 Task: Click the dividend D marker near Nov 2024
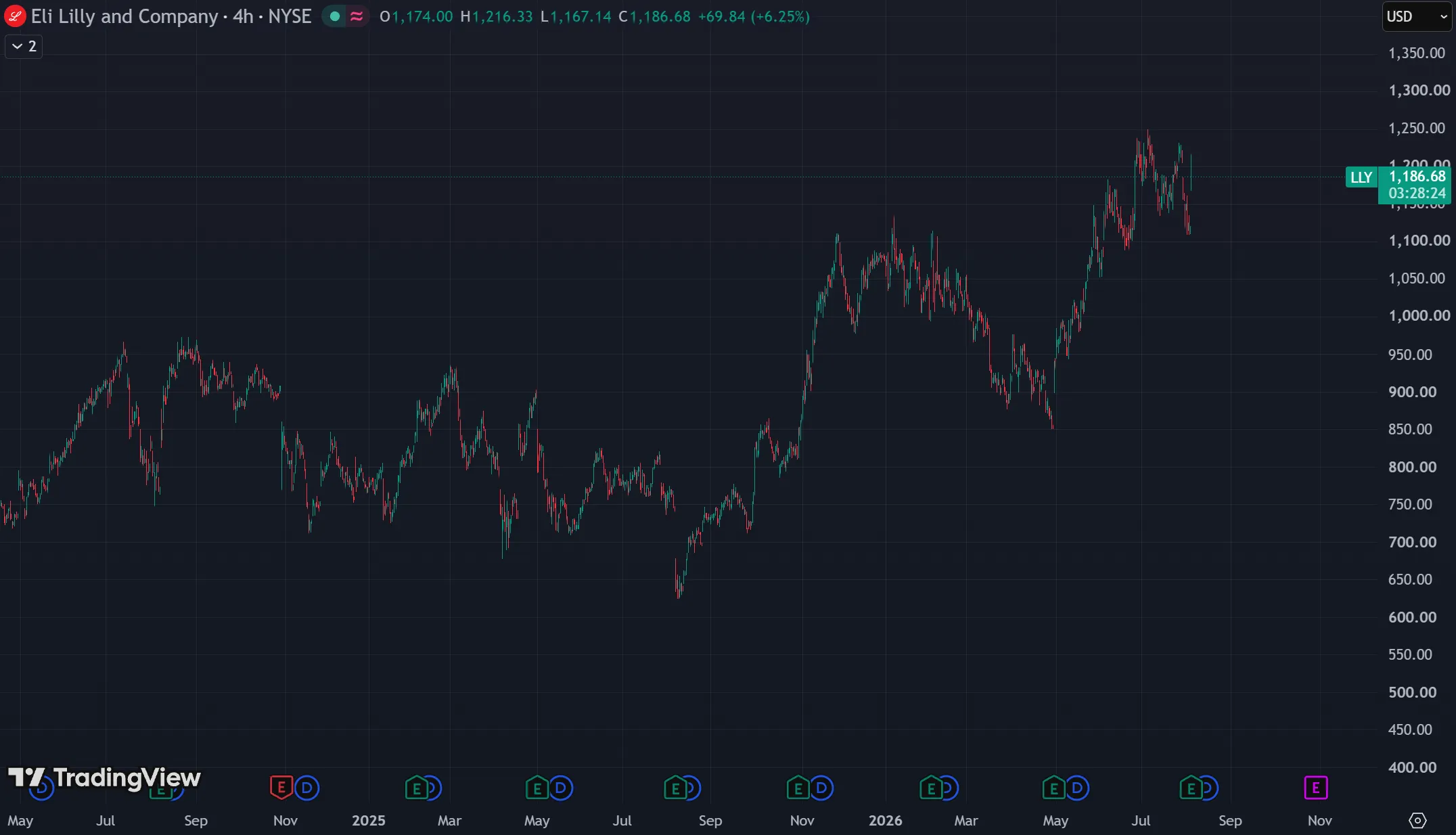pyautogui.click(x=306, y=788)
